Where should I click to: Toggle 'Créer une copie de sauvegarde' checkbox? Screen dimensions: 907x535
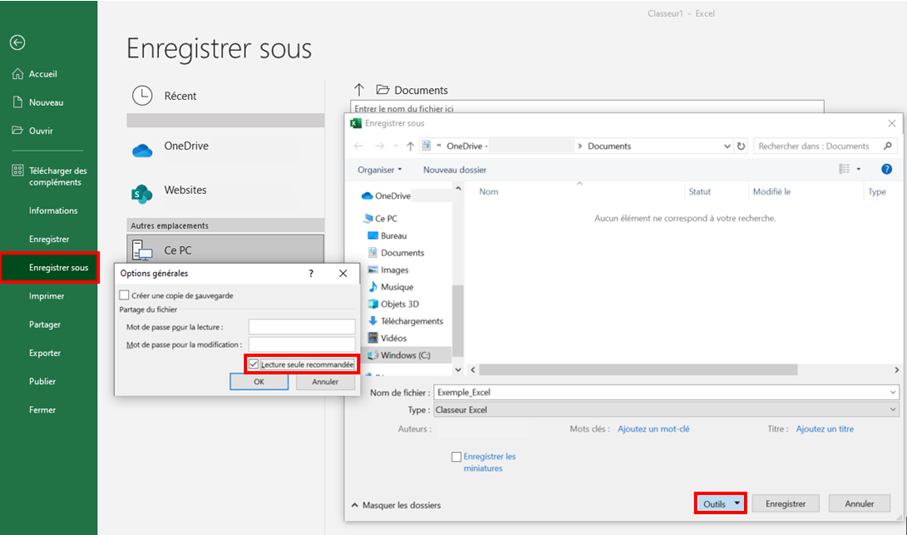pyautogui.click(x=124, y=295)
